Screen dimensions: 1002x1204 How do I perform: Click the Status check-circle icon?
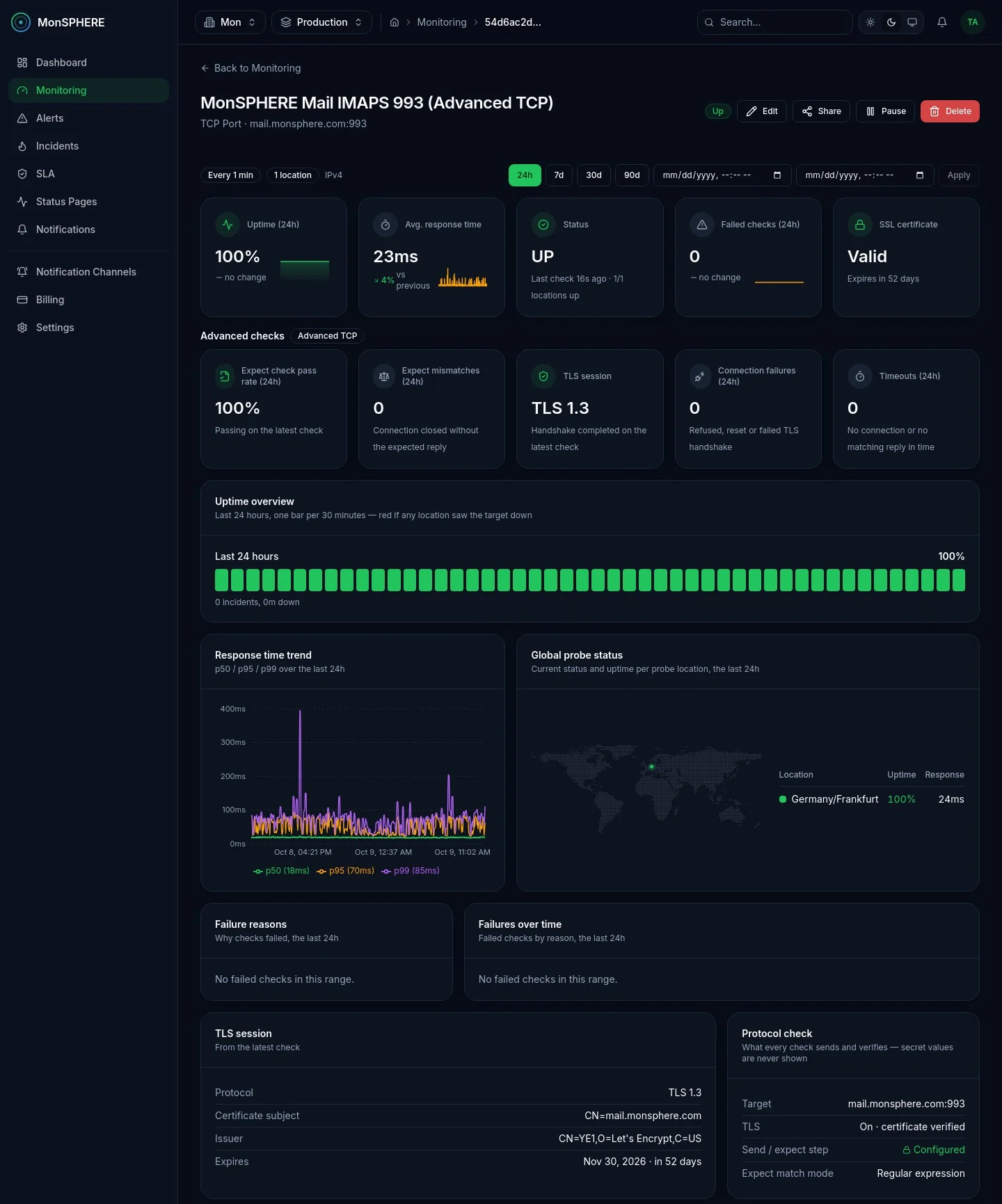(543, 225)
